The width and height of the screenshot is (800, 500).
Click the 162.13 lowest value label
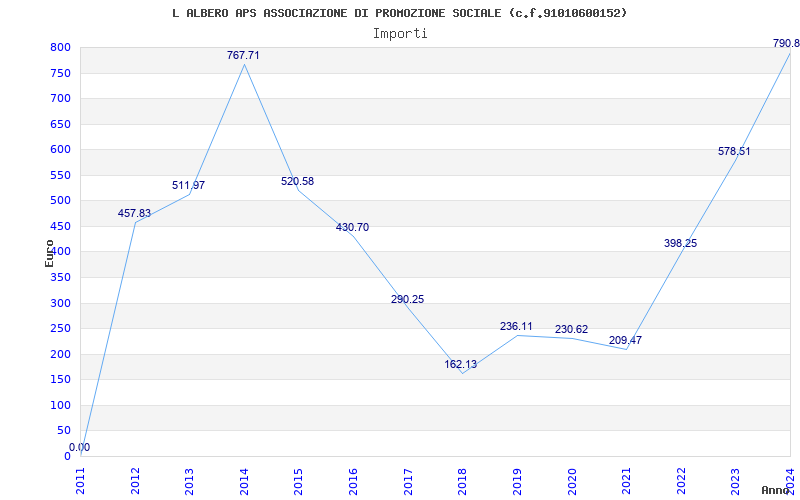(461, 364)
